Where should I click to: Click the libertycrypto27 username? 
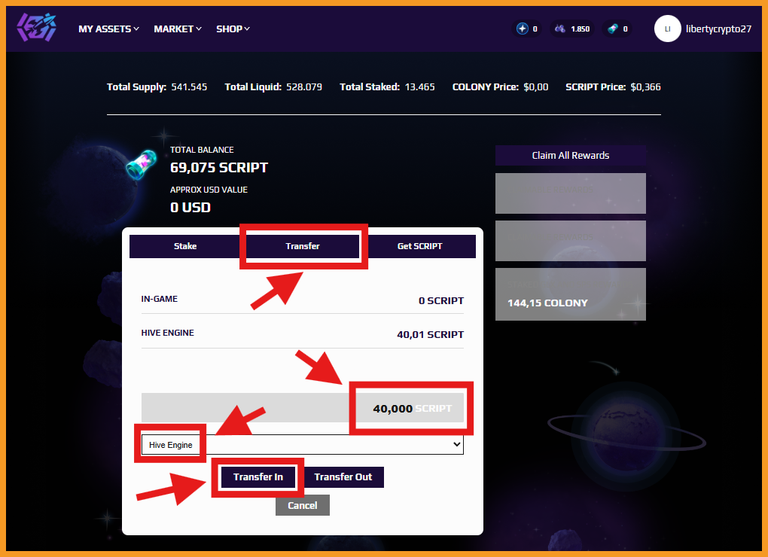pyautogui.click(x=719, y=29)
